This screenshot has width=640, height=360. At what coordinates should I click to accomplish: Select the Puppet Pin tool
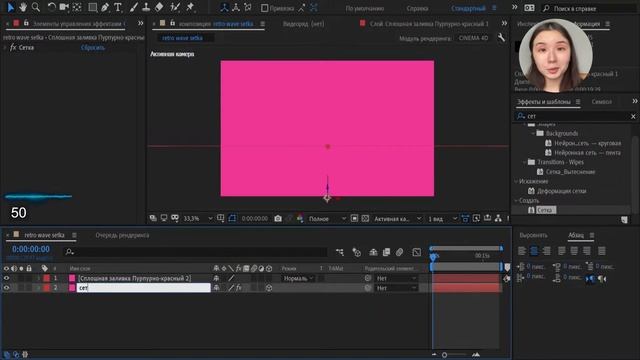[x=190, y=7]
